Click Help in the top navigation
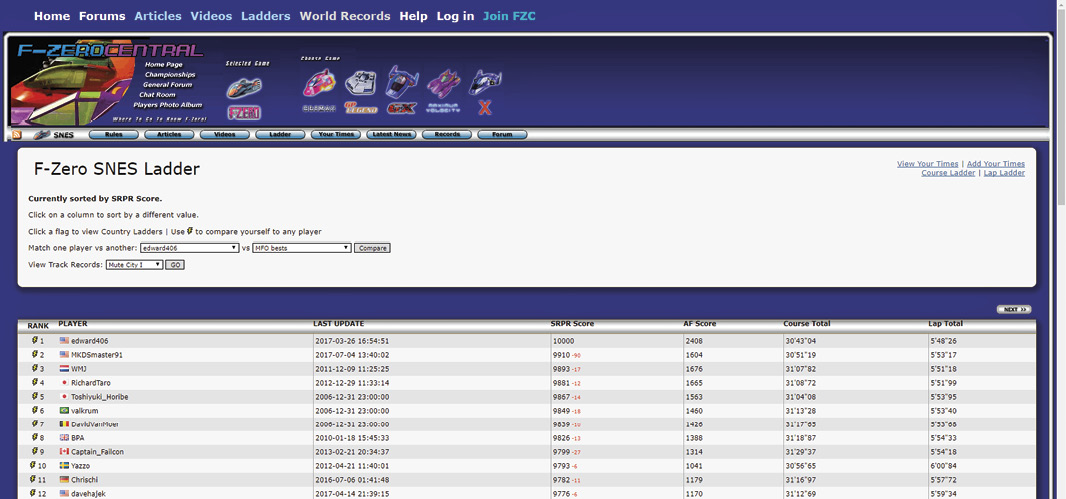 click(413, 16)
